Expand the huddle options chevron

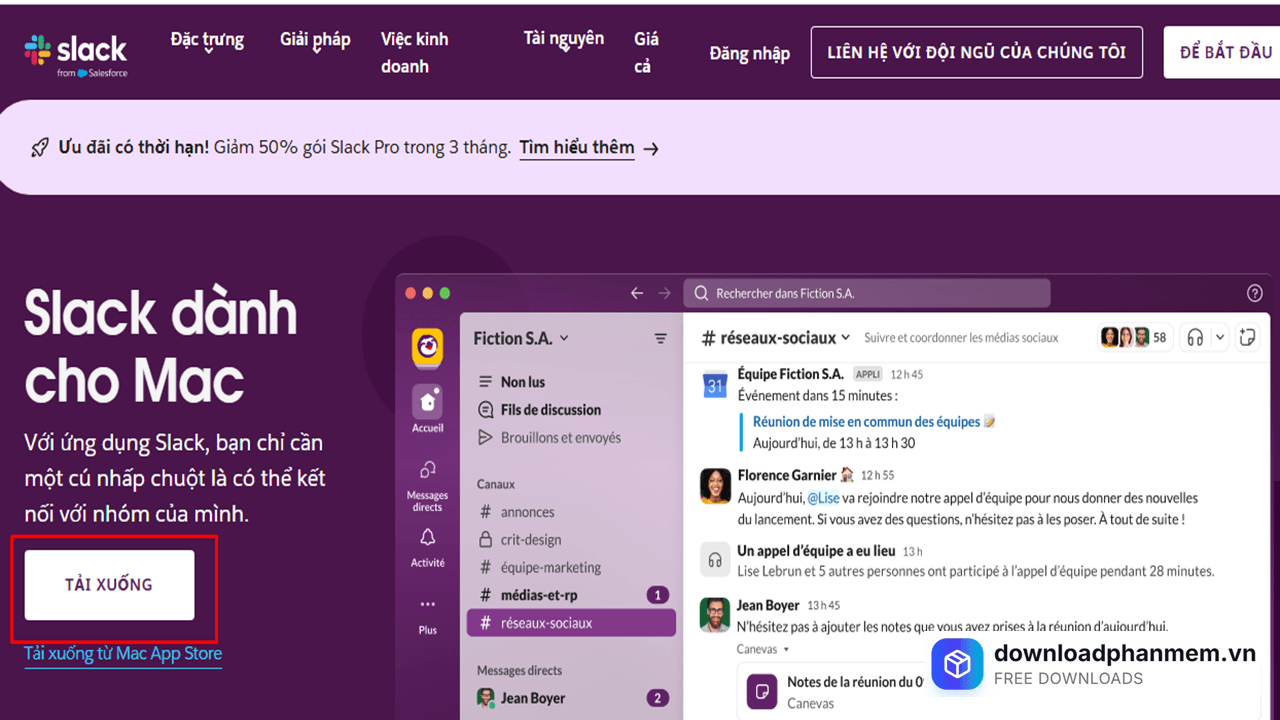(1218, 337)
